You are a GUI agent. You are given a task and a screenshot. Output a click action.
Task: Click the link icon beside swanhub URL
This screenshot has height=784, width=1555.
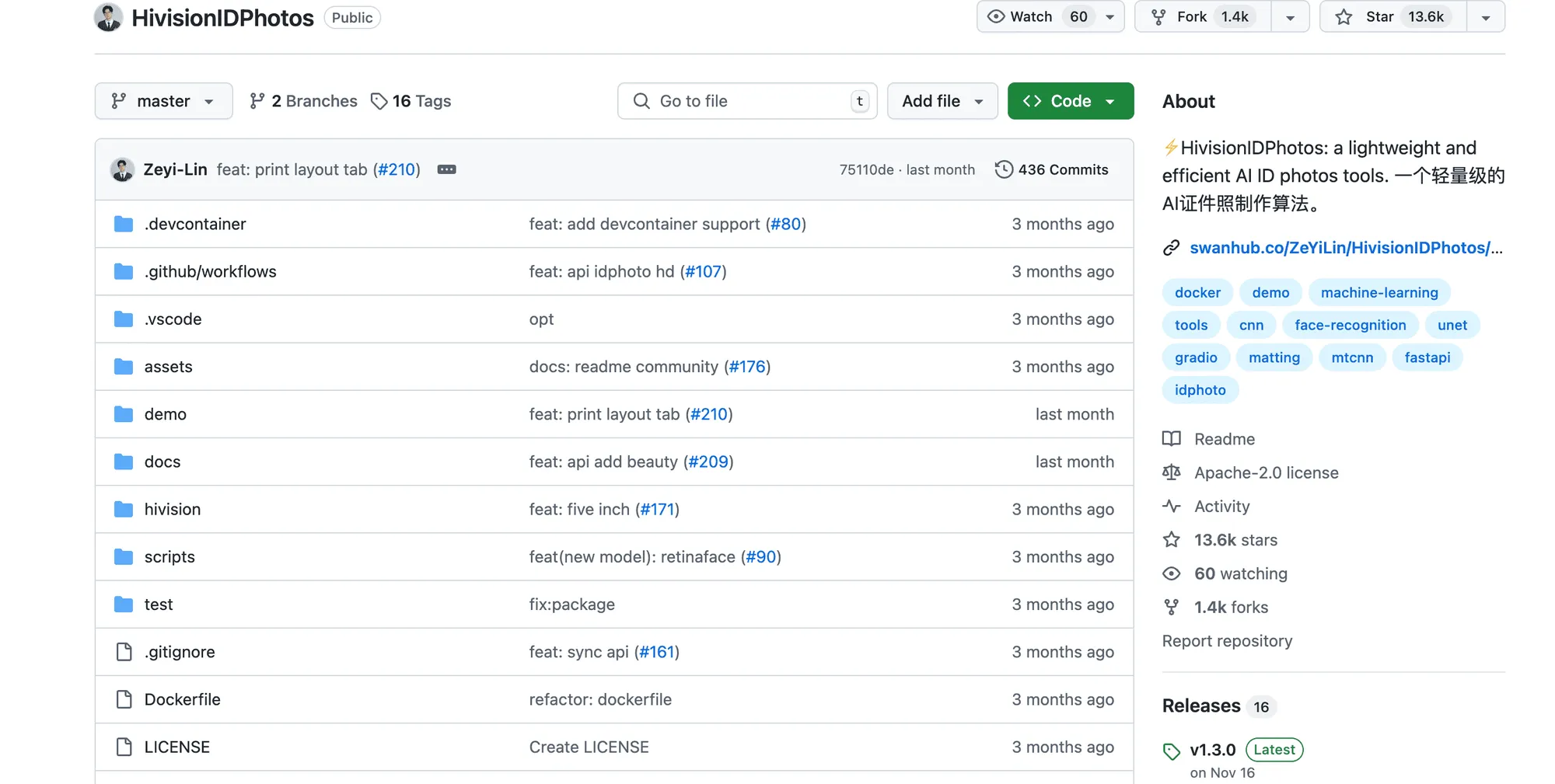click(x=1171, y=248)
